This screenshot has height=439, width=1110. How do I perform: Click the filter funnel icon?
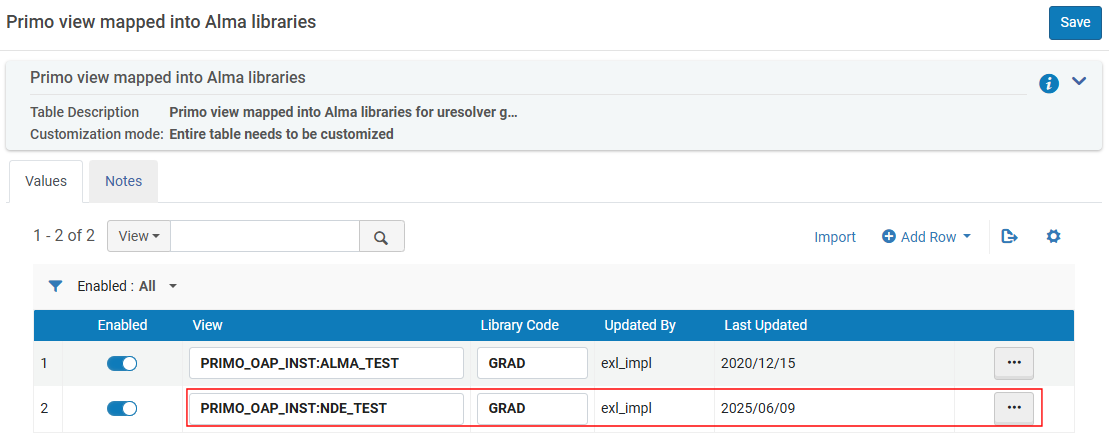click(56, 286)
